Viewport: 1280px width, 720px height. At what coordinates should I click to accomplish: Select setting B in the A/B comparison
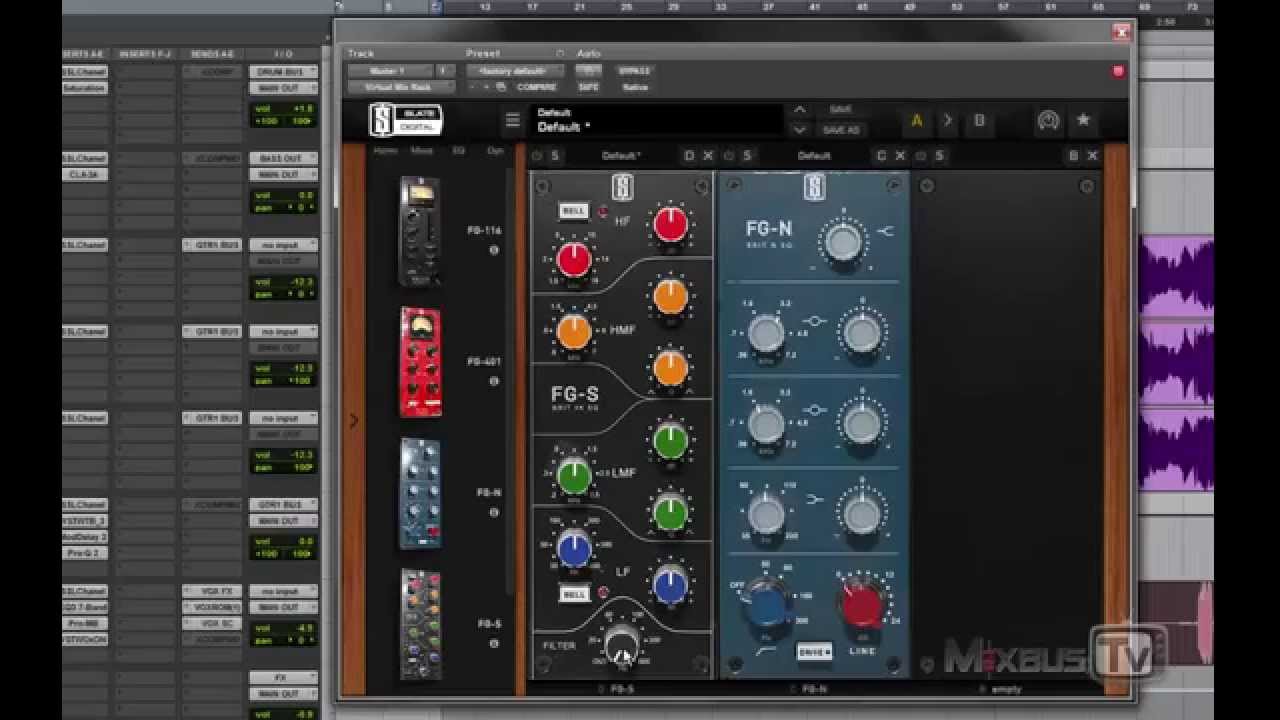click(x=979, y=121)
